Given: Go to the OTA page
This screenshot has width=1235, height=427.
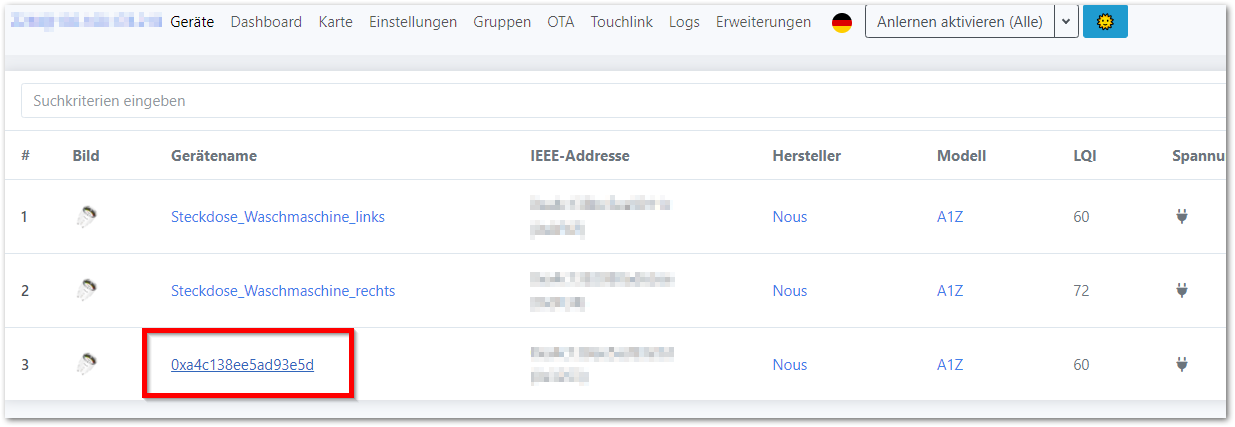Looking at the screenshot, I should [561, 22].
